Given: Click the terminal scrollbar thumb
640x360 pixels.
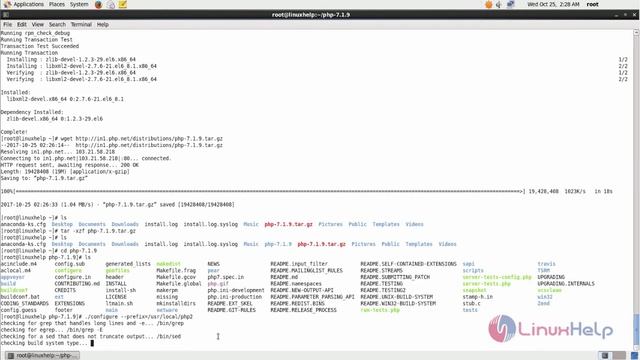Looking at the screenshot, I should (x=636, y=330).
